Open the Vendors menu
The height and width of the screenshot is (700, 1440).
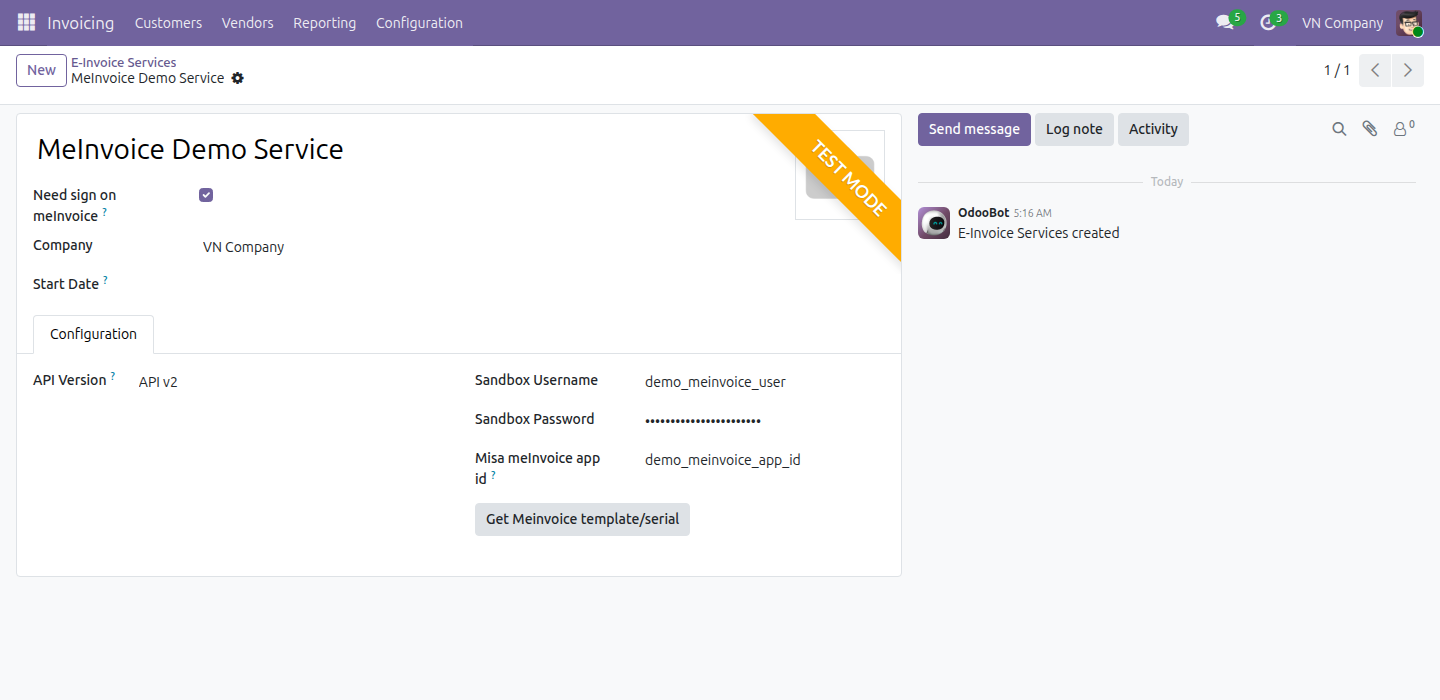(x=247, y=23)
